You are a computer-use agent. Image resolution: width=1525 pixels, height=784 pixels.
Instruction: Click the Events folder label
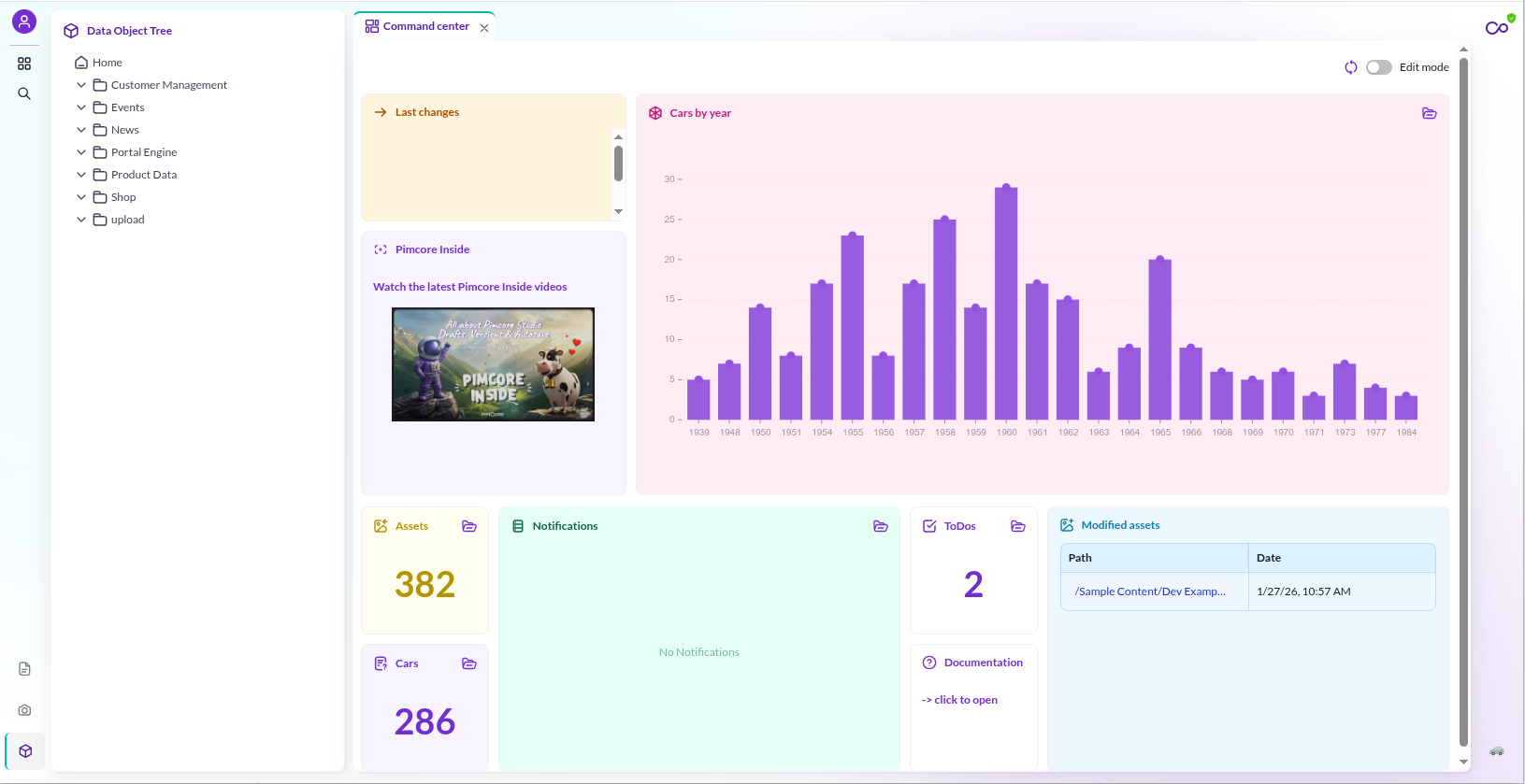pyautogui.click(x=128, y=107)
